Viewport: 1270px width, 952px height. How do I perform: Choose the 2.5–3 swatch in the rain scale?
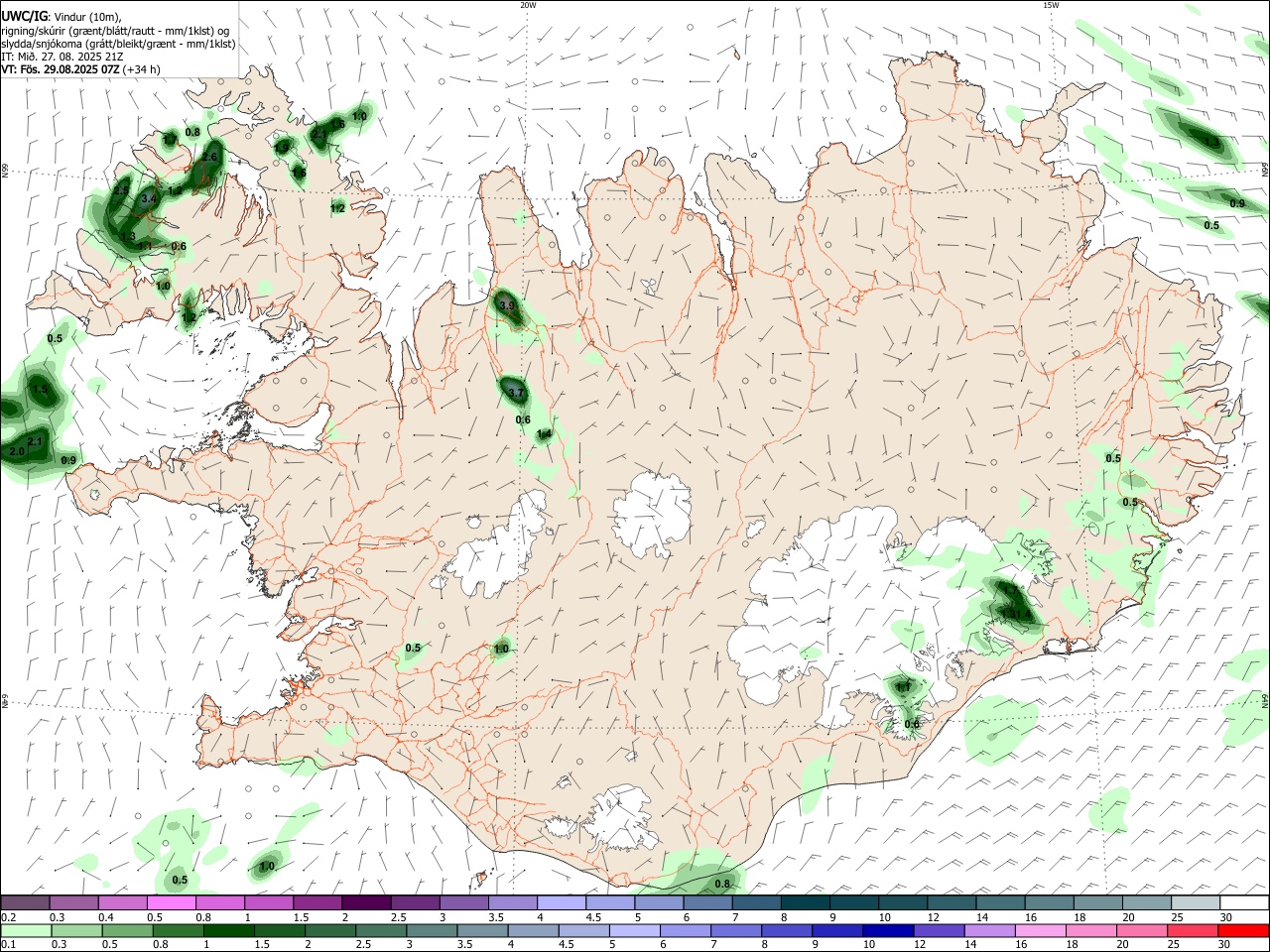click(x=382, y=931)
